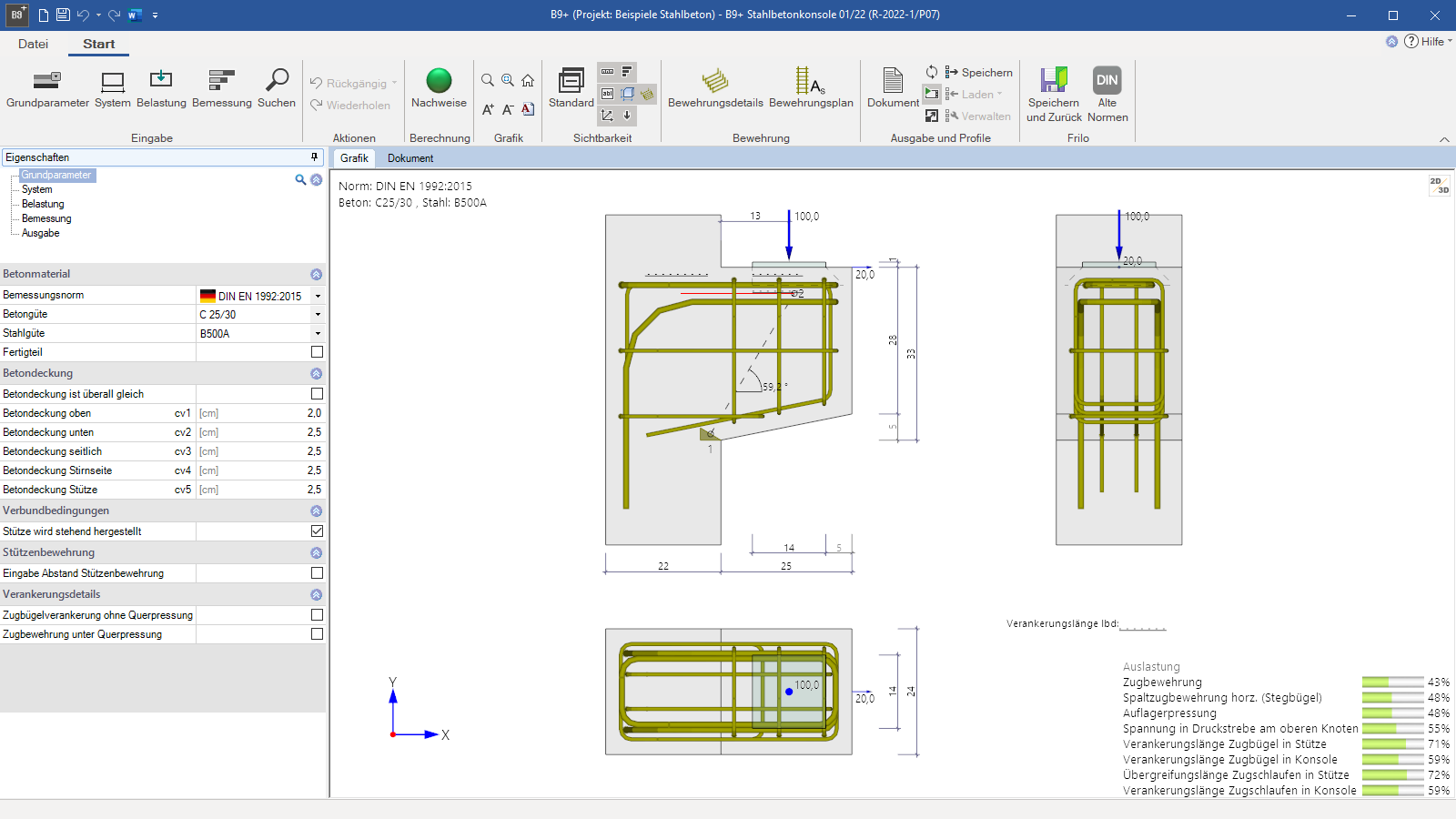This screenshot has width=1456, height=819.
Task: Click the save disk icon in title bar
Action: coord(63,15)
